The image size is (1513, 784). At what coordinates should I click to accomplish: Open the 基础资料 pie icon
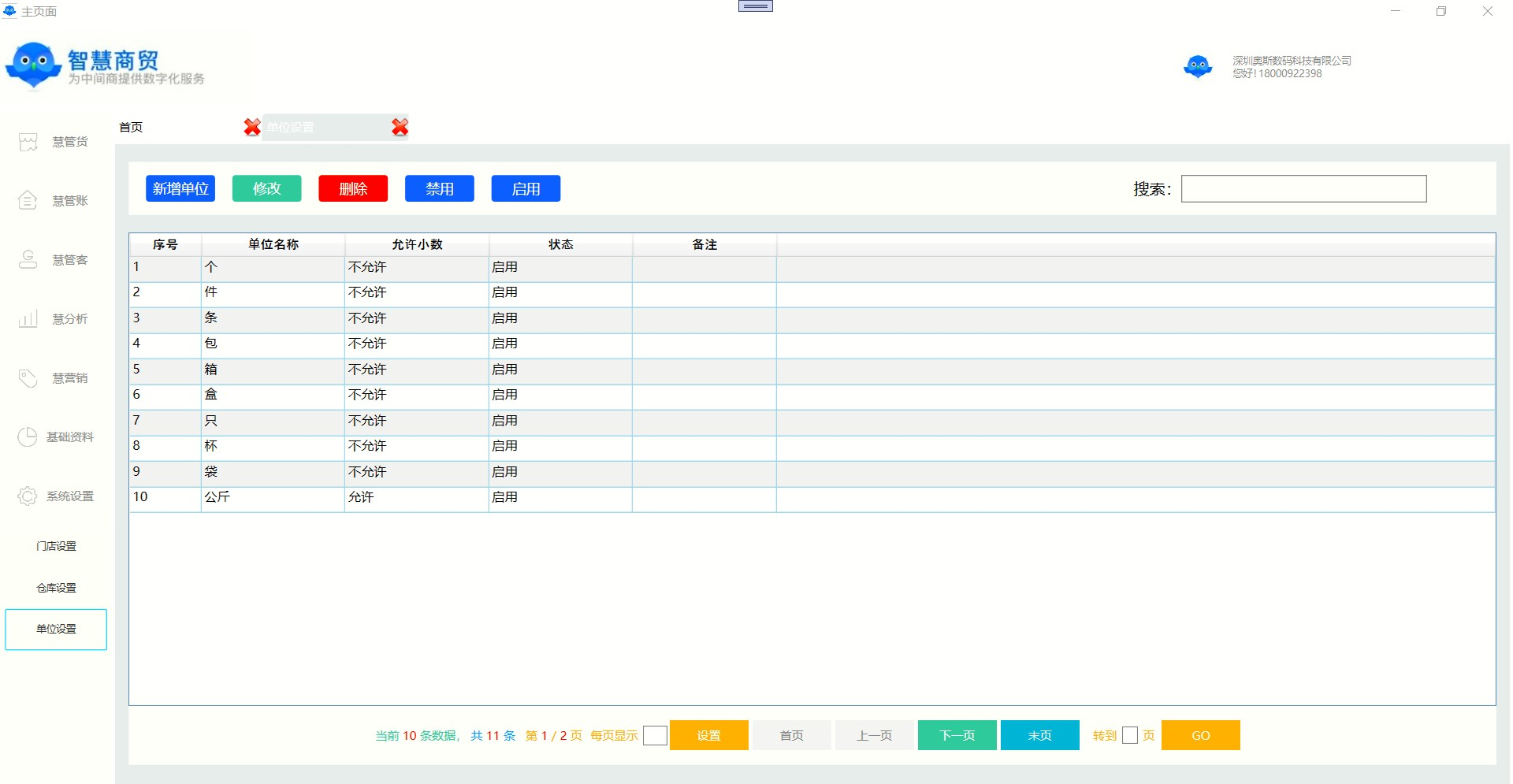point(28,437)
